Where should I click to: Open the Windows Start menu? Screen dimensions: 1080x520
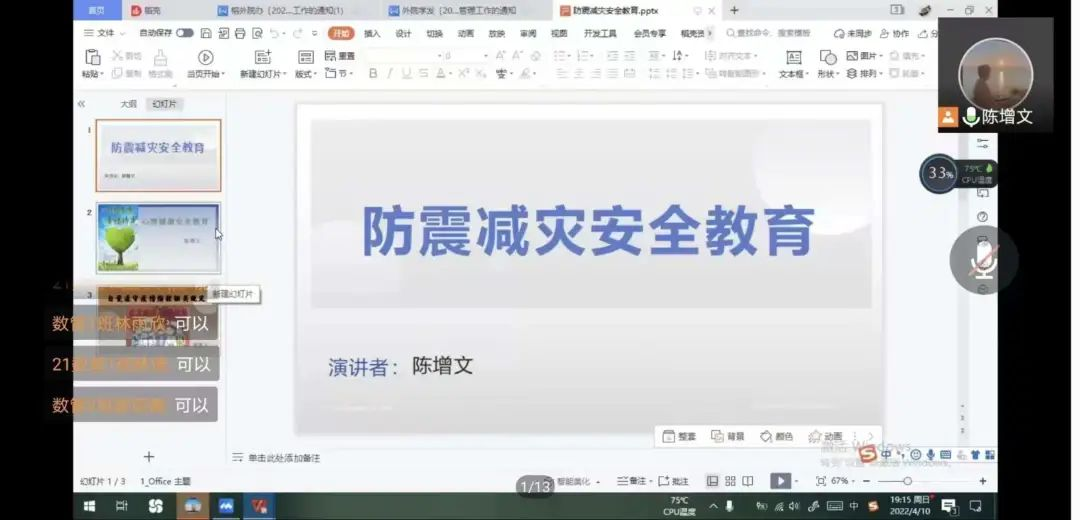point(88,506)
